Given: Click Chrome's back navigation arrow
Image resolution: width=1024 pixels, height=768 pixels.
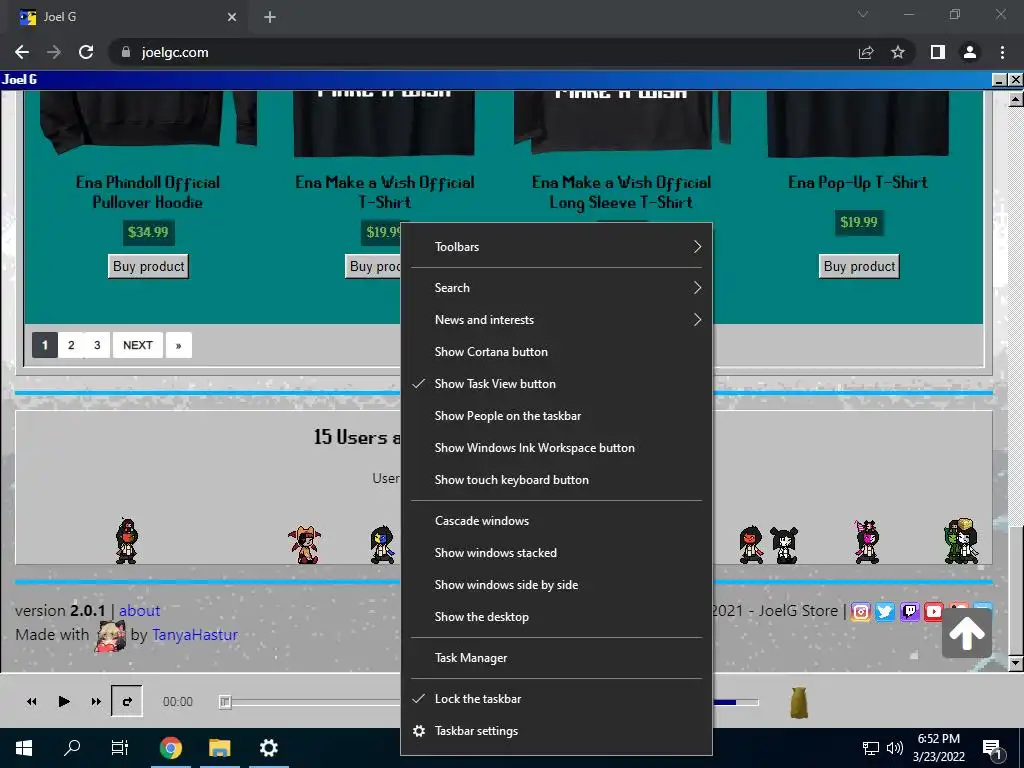Looking at the screenshot, I should [x=22, y=52].
